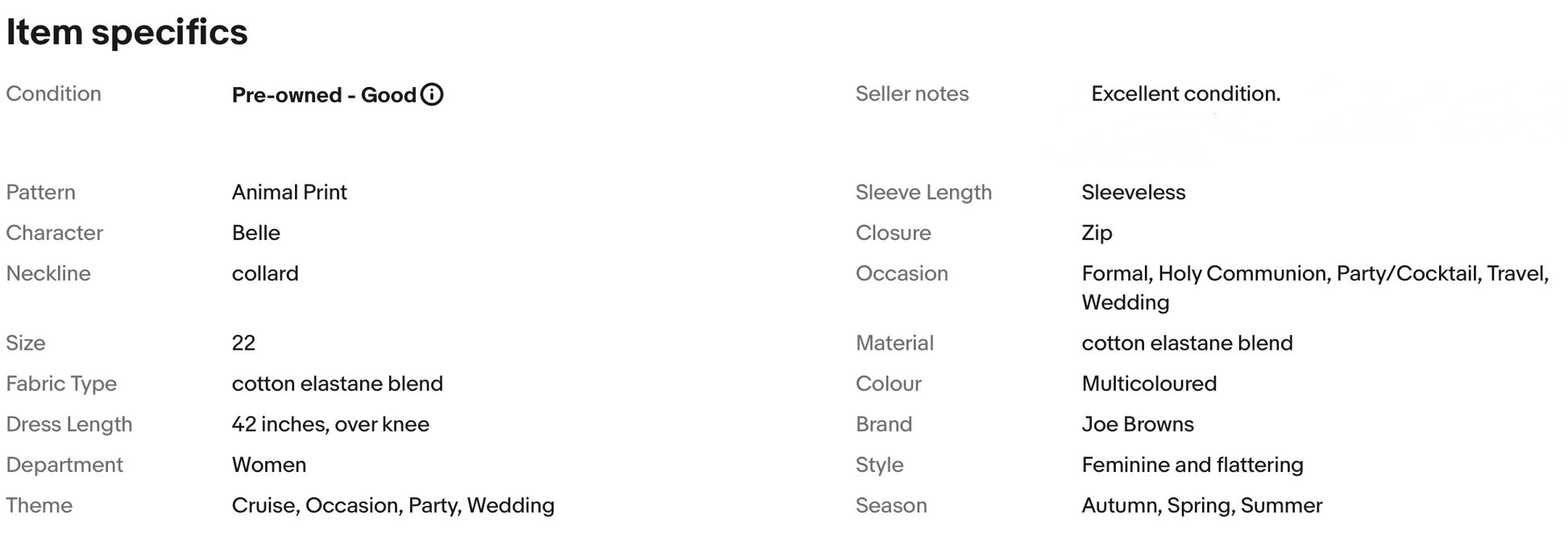Click the Pre-owned - Good condition text
This screenshot has width=1568, height=535.
[323, 95]
